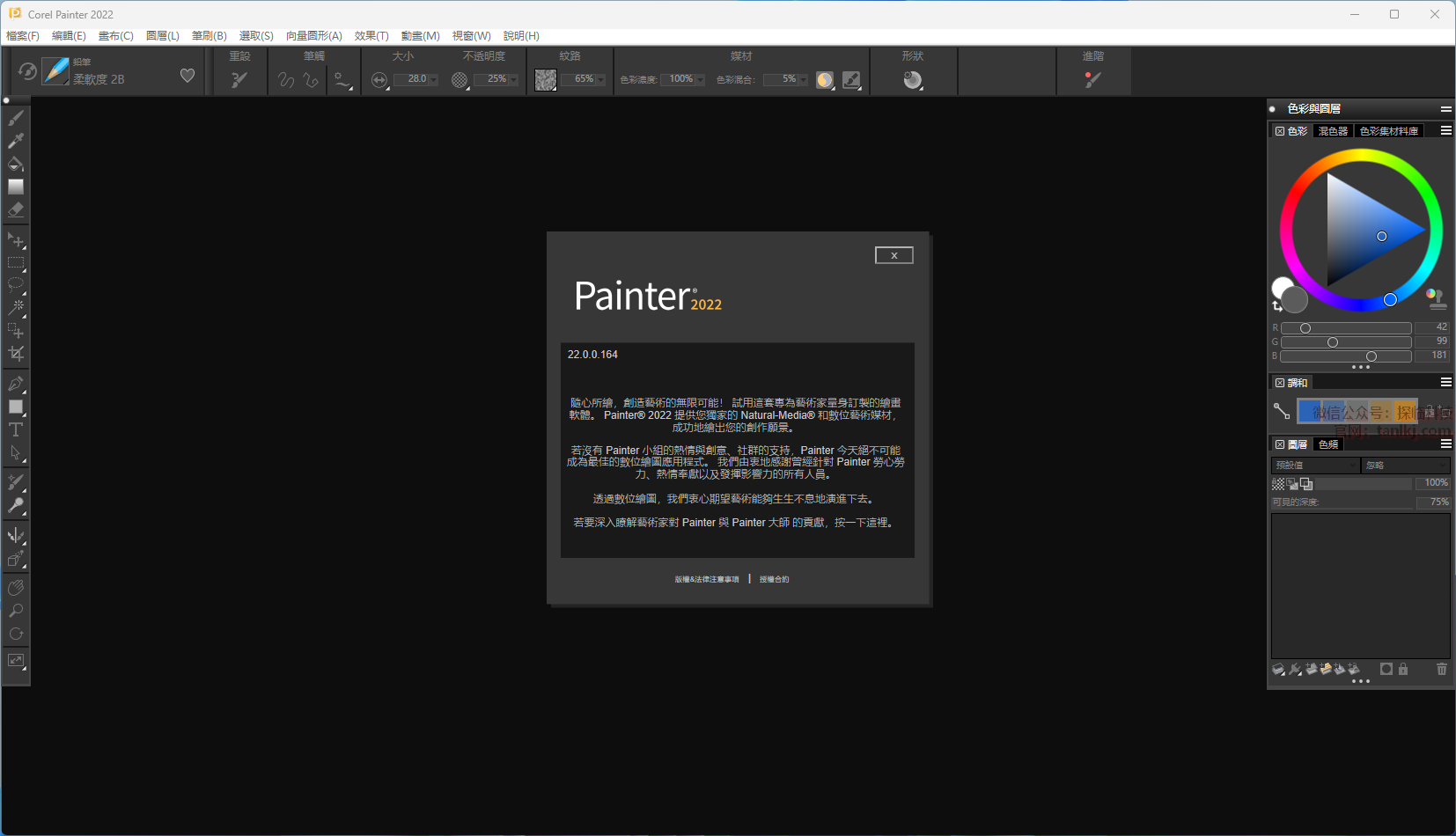Close the Painter 2022 about dialog
This screenshot has height=836, width=1456.
893,255
